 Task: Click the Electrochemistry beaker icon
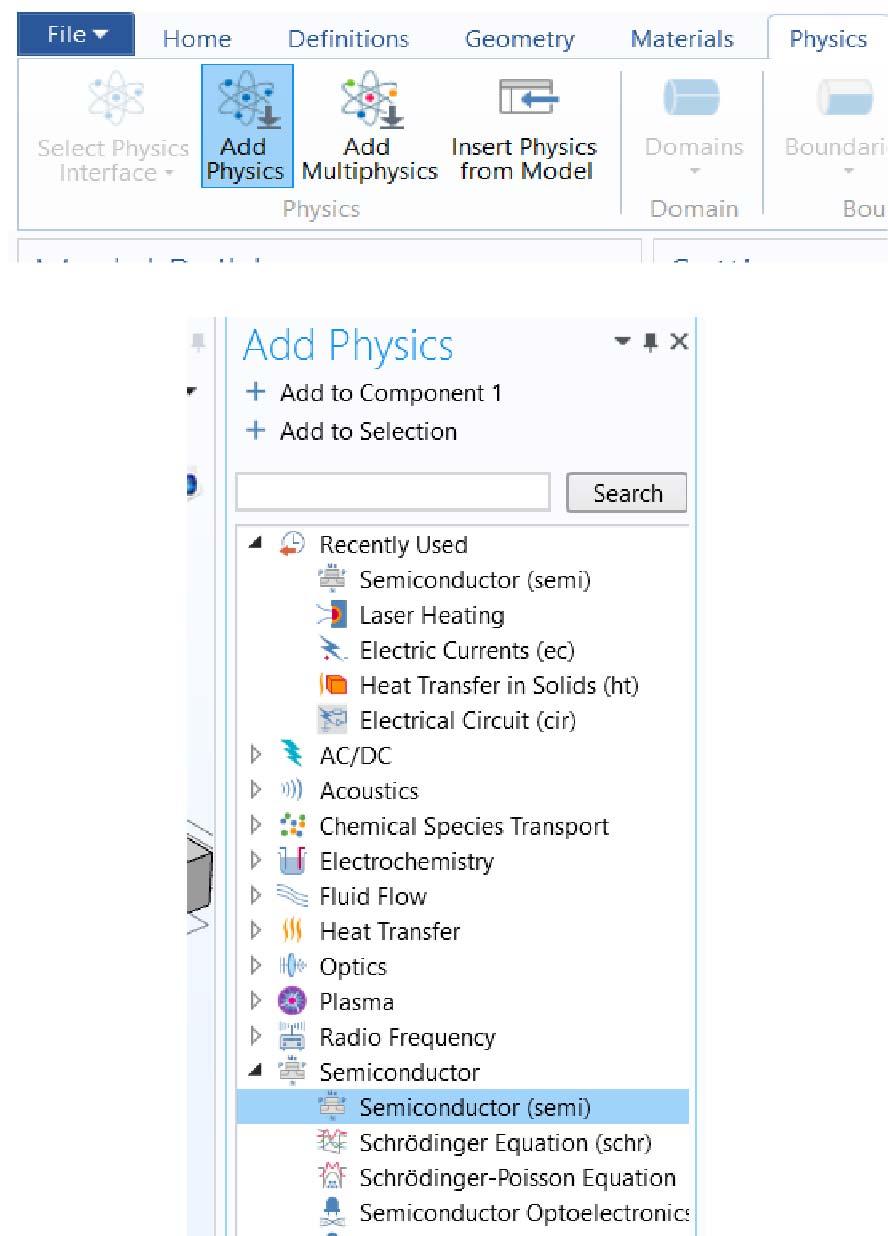292,861
